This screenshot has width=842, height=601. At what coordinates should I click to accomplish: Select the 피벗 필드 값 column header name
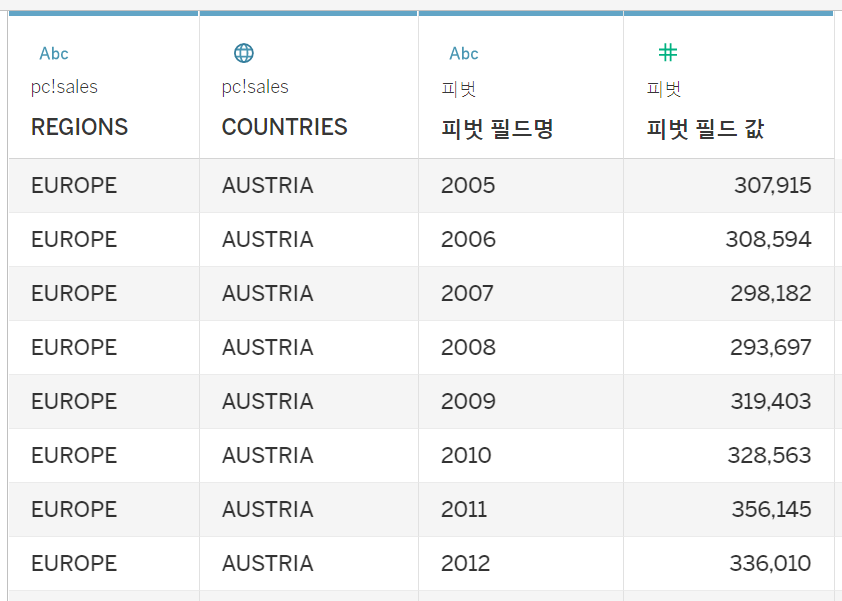click(705, 129)
